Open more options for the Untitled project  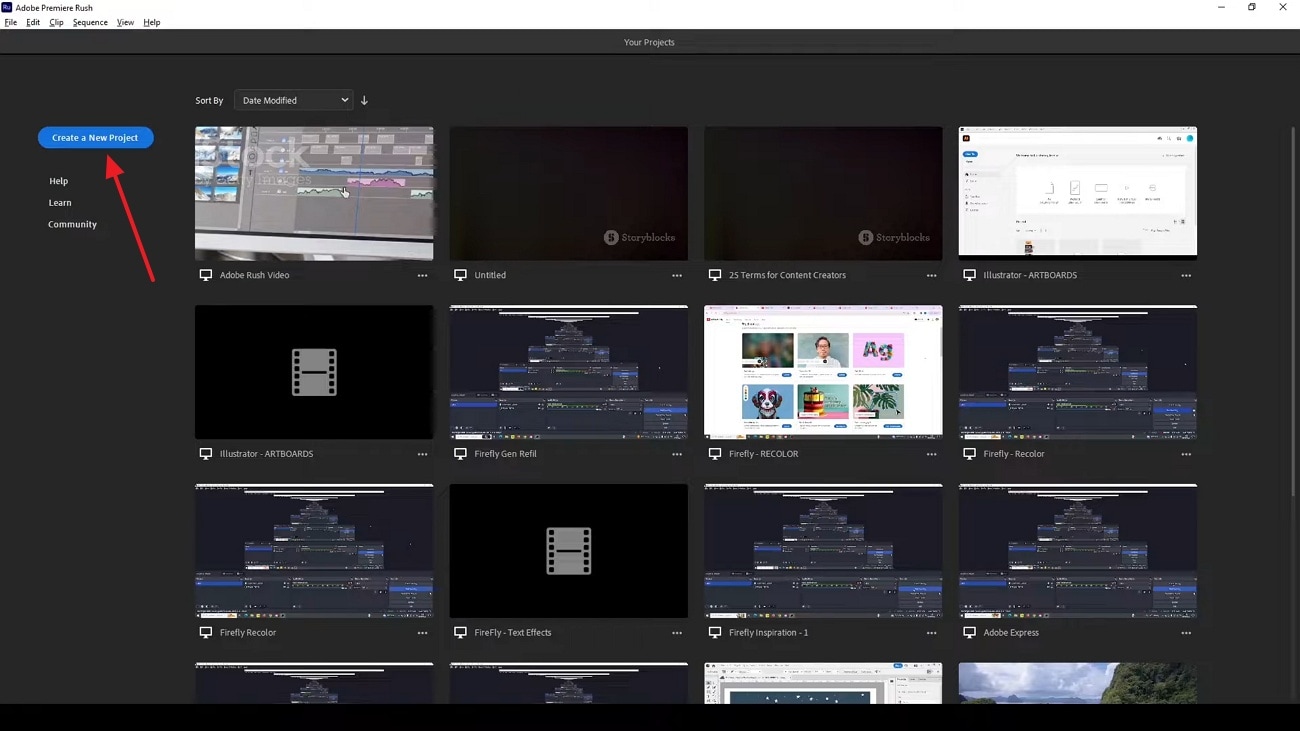point(677,275)
